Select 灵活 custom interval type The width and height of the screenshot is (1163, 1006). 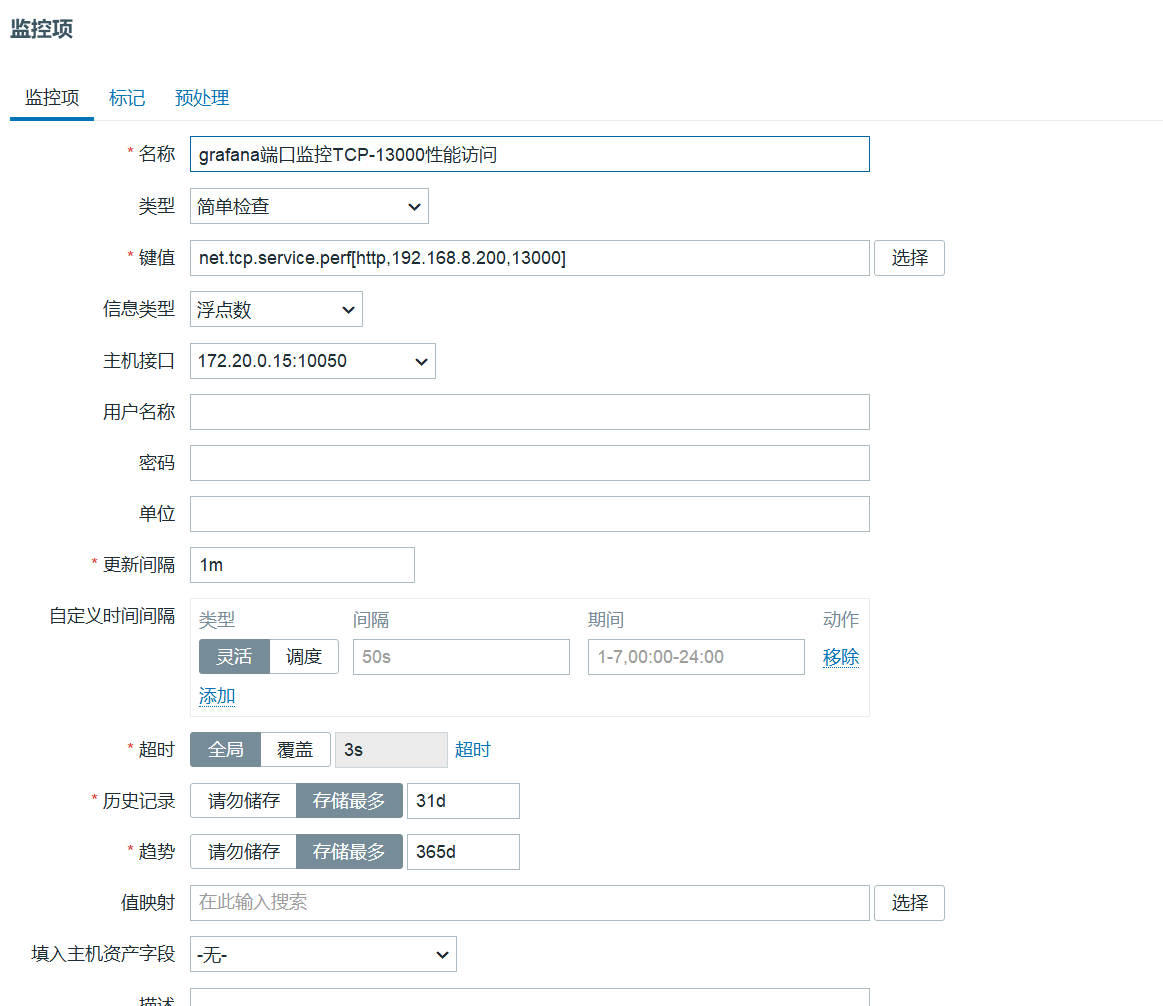coord(234,657)
